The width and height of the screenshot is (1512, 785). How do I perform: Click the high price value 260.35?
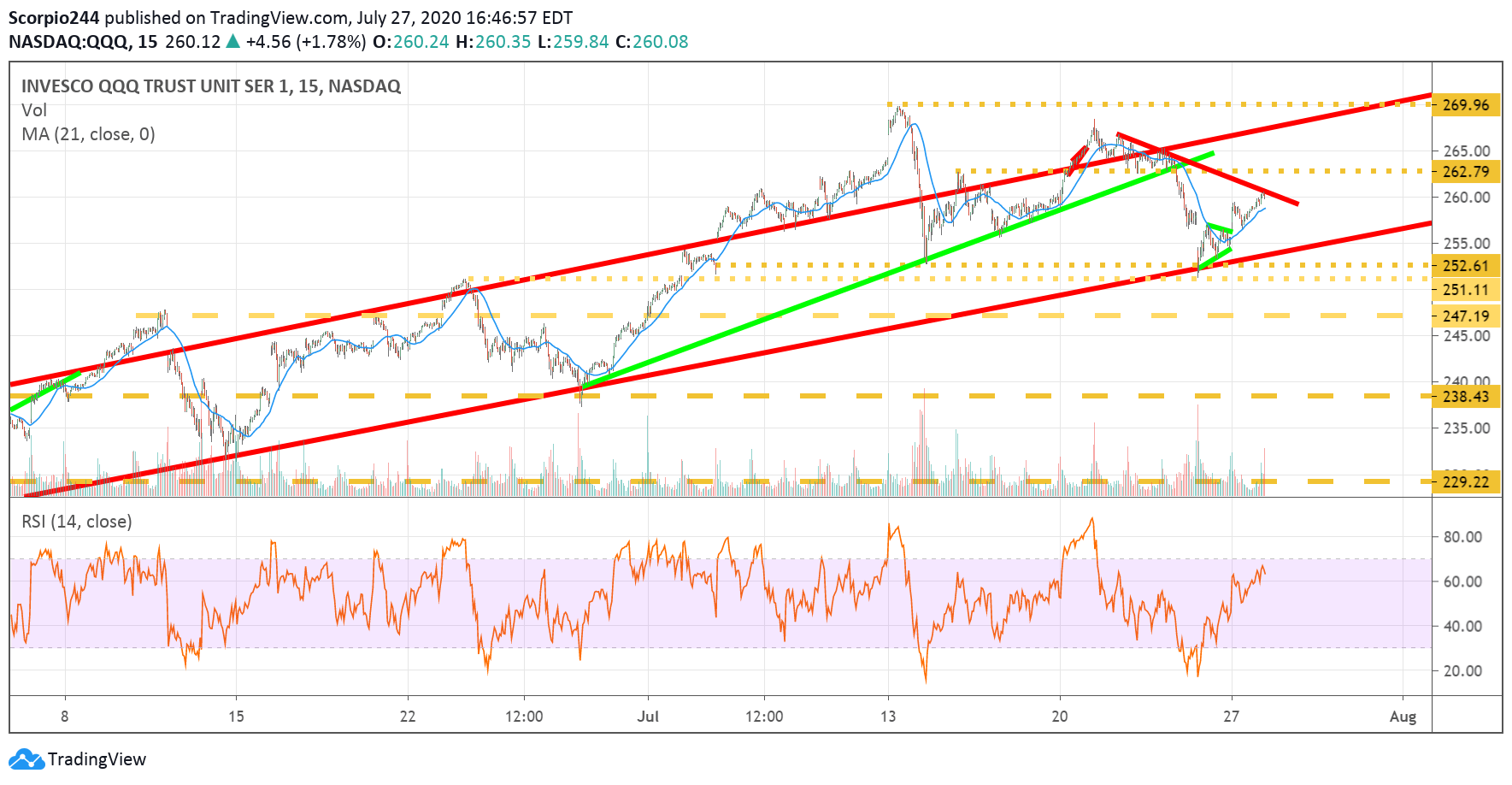[x=503, y=42]
